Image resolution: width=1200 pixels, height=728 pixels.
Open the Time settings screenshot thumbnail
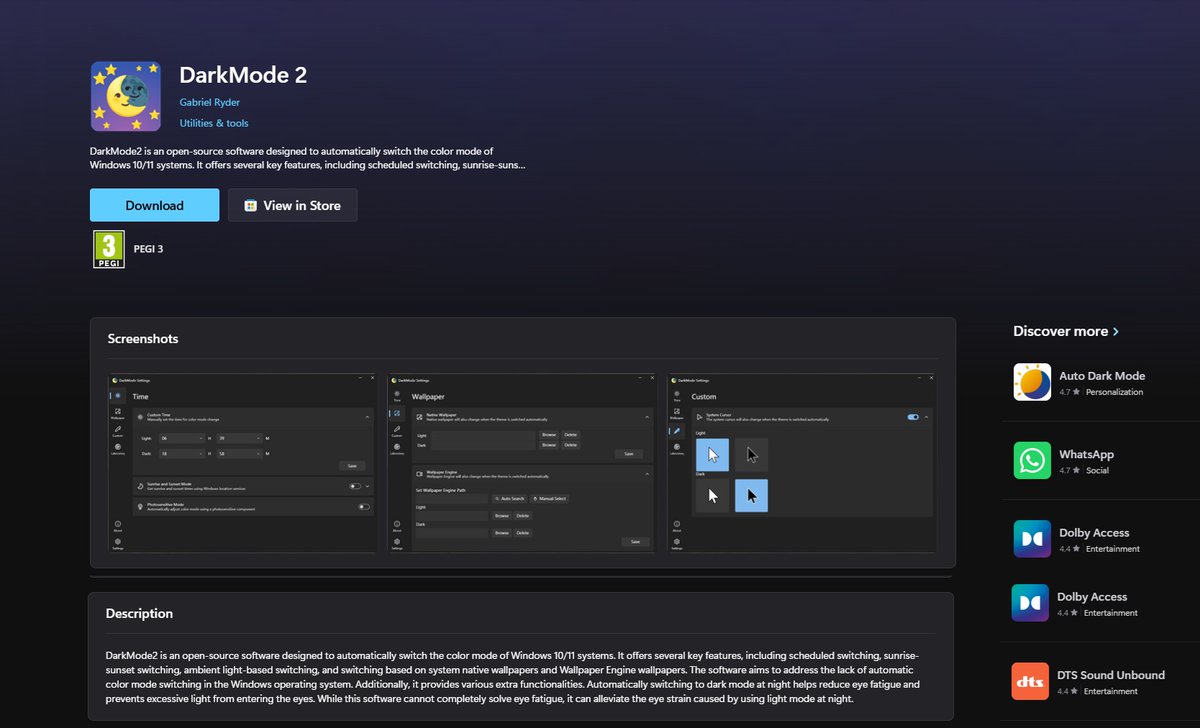[243, 463]
